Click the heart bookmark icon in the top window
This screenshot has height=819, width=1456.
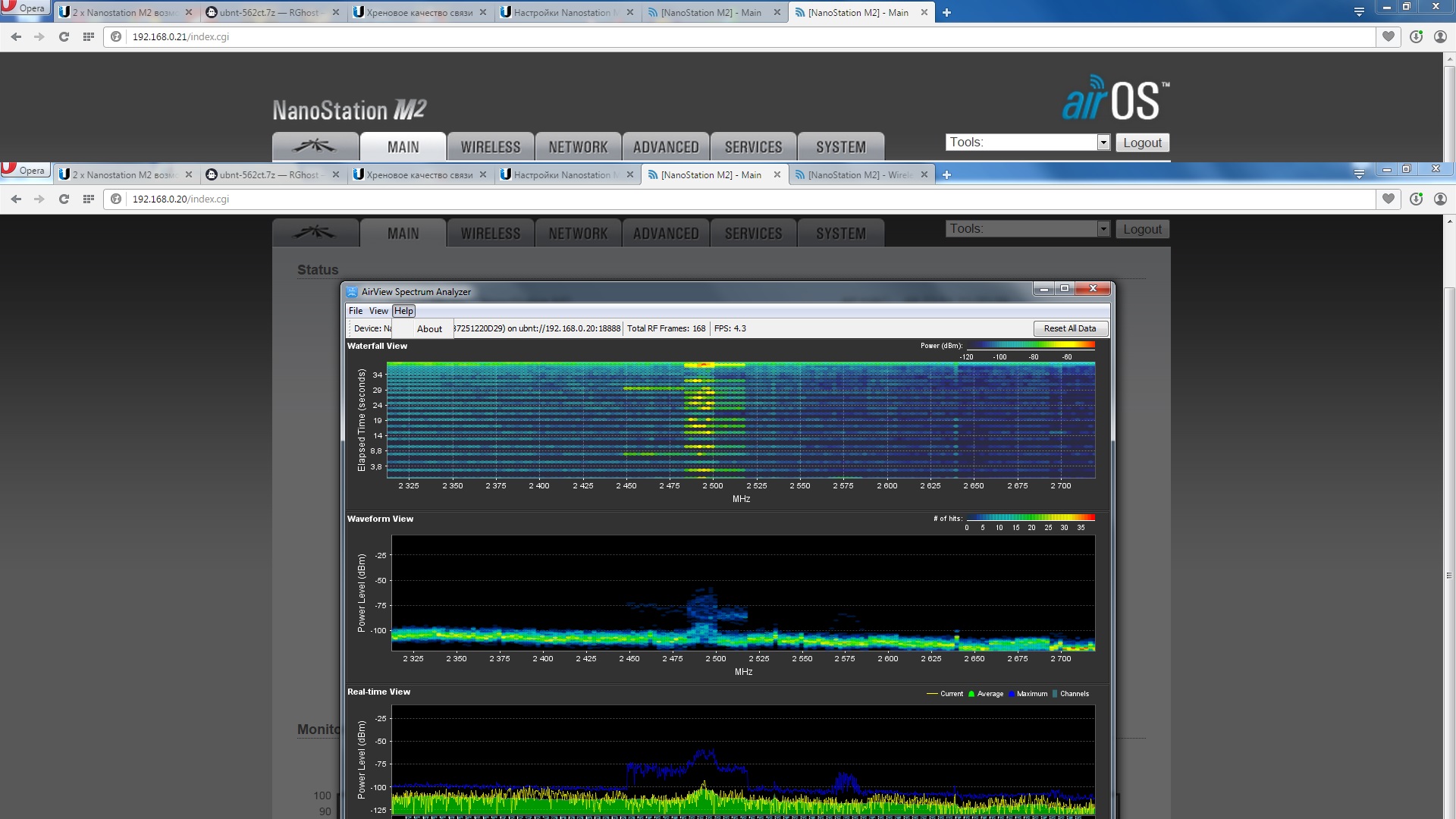point(1389,36)
